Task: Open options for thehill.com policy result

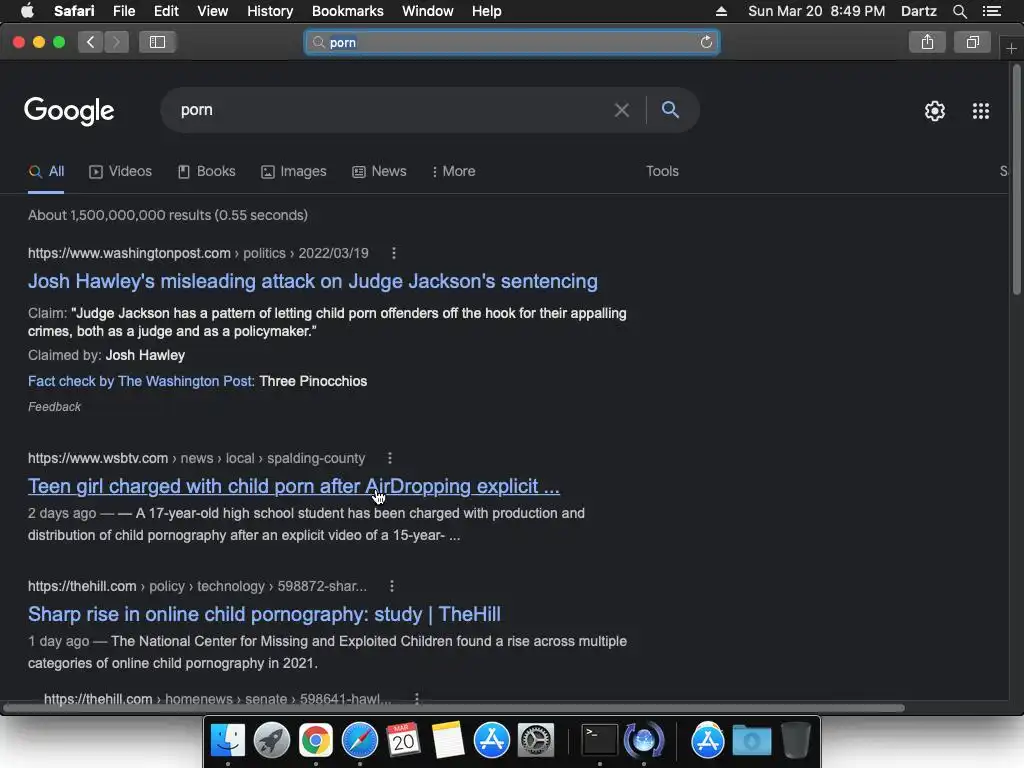Action: tap(392, 586)
